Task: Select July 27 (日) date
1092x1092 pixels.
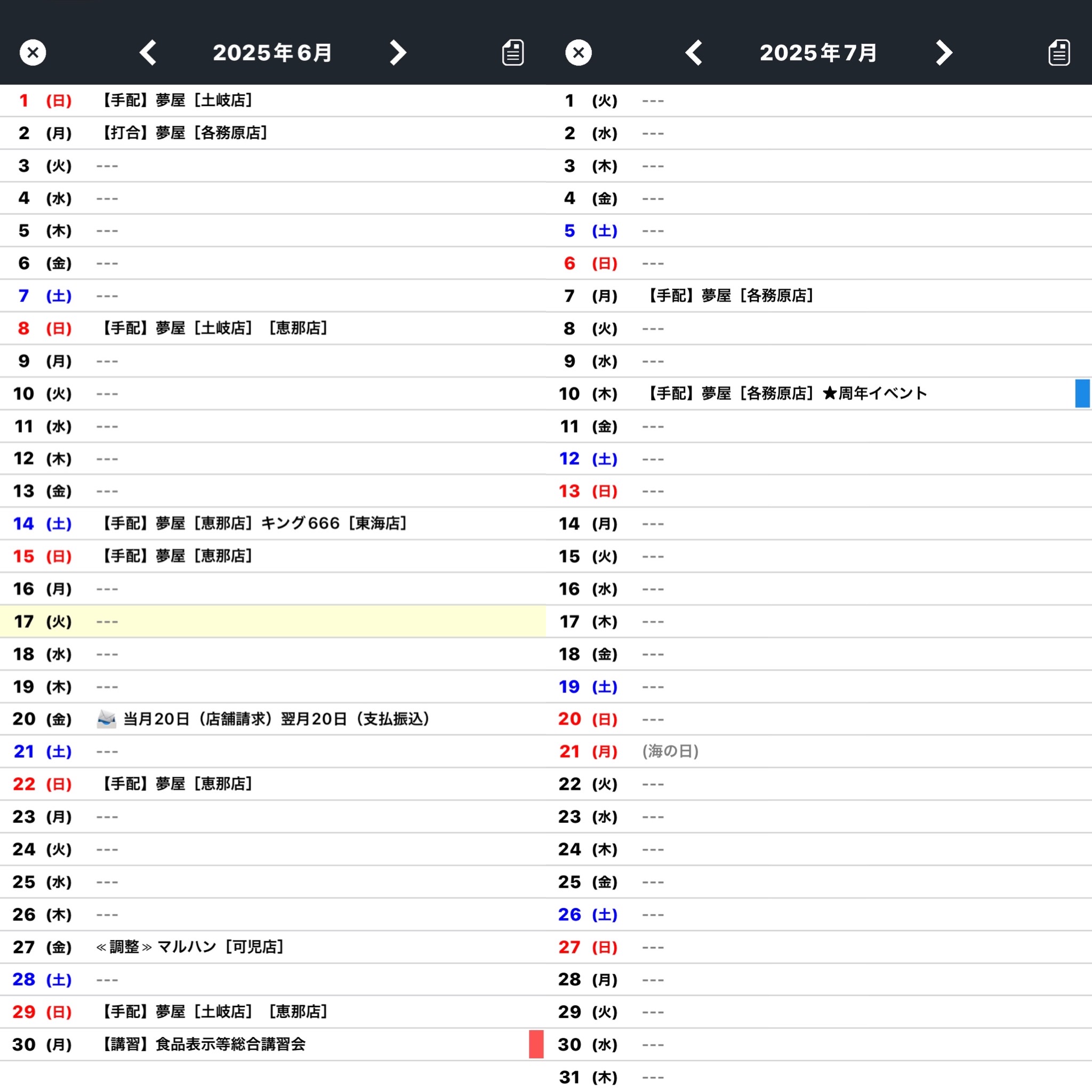Action: click(589, 947)
